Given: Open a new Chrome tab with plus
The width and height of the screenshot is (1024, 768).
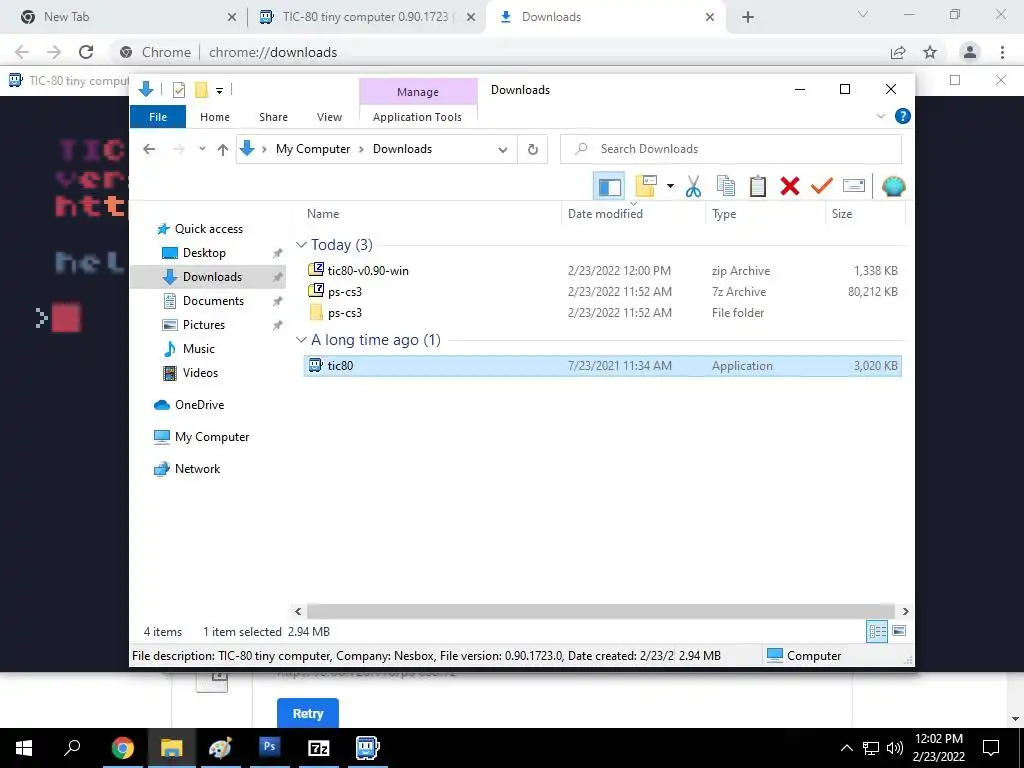Looking at the screenshot, I should click(748, 18).
